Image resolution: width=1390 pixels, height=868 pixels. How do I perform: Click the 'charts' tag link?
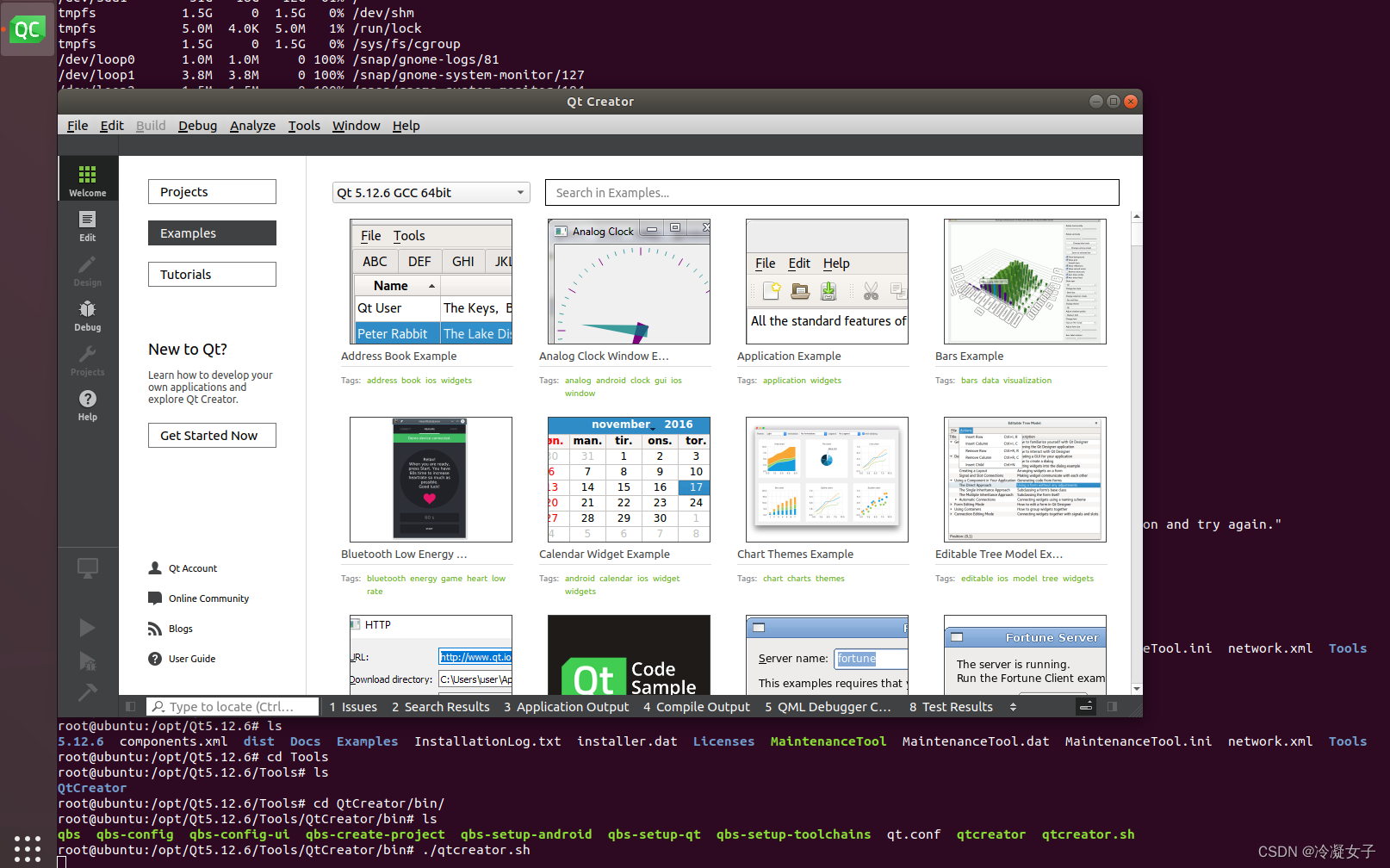click(799, 579)
